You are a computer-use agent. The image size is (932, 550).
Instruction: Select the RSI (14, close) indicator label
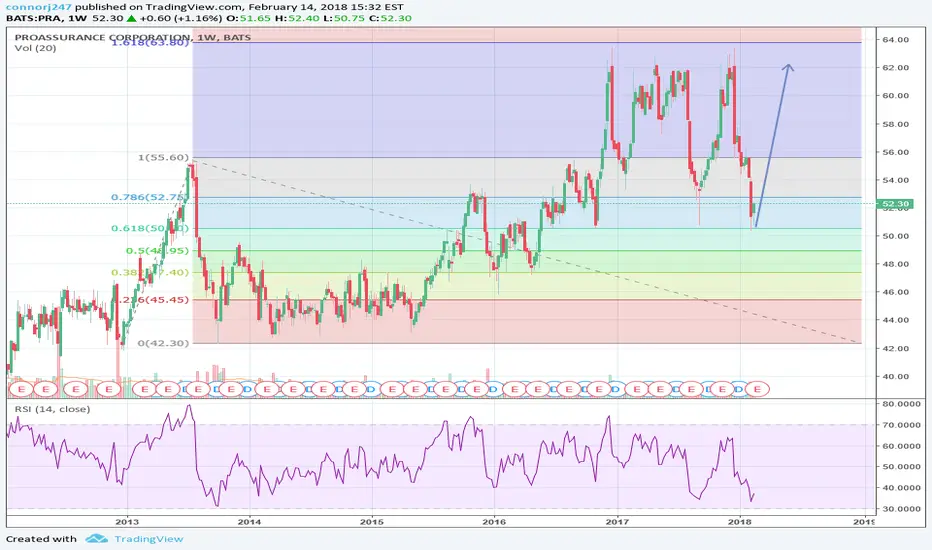52,409
